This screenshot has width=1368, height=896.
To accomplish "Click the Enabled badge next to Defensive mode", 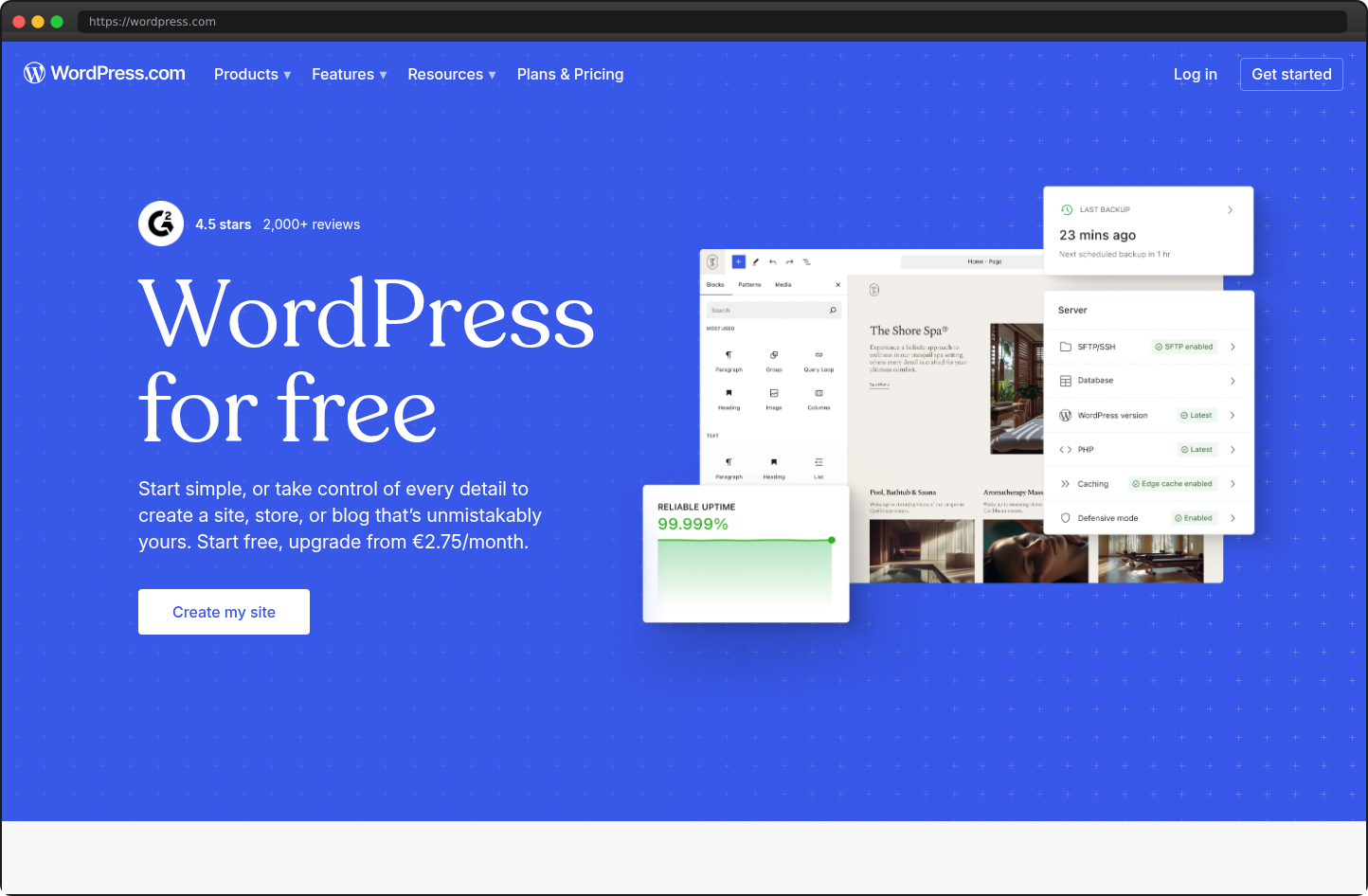I will pyautogui.click(x=1196, y=517).
